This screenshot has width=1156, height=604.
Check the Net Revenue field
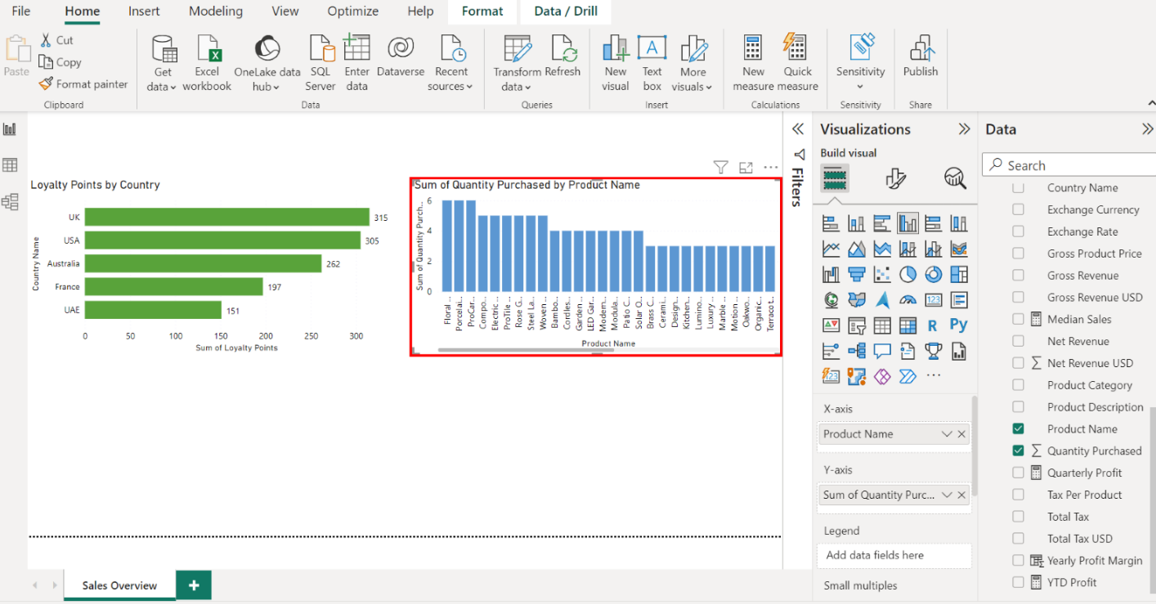click(1018, 341)
